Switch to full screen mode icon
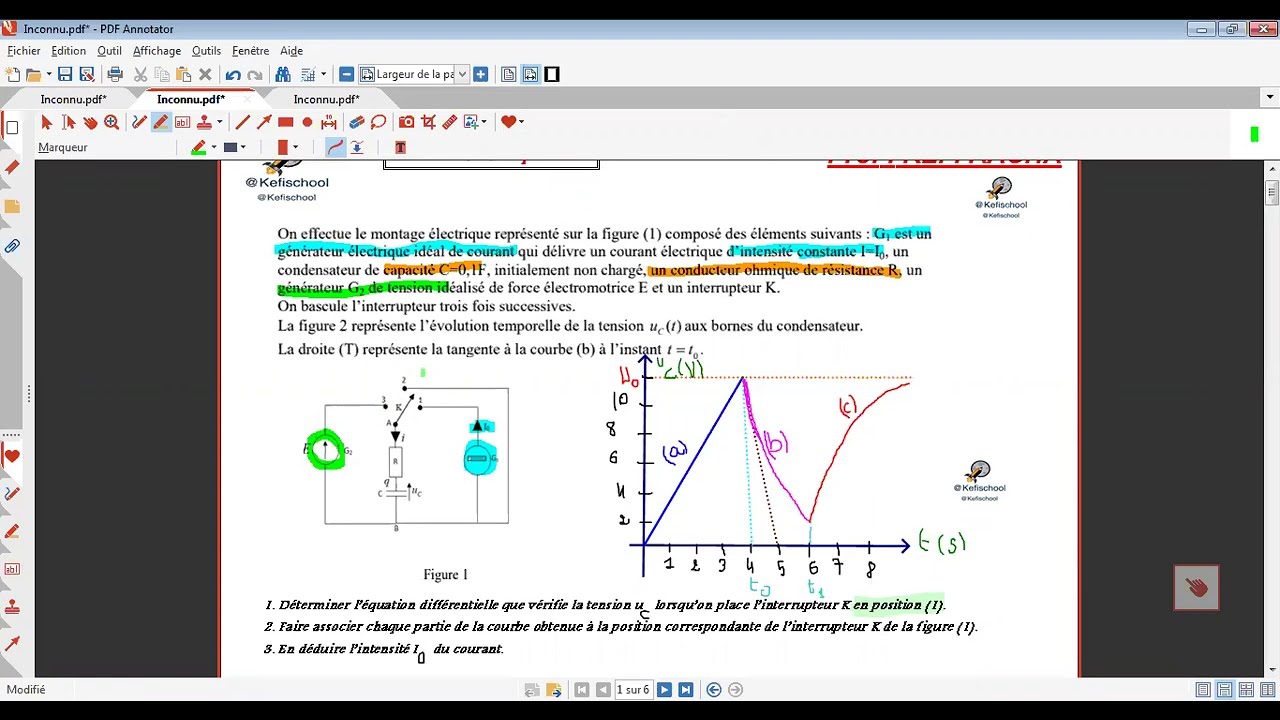This screenshot has width=1280, height=720. pos(552,74)
